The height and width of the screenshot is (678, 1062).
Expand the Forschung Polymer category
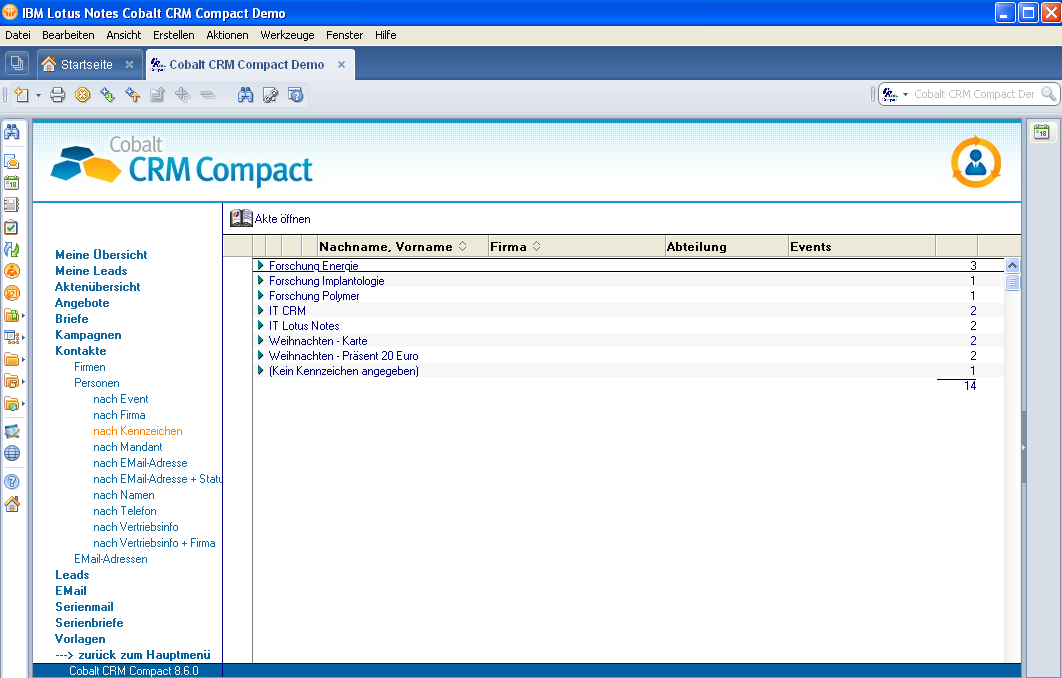[x=261, y=295]
